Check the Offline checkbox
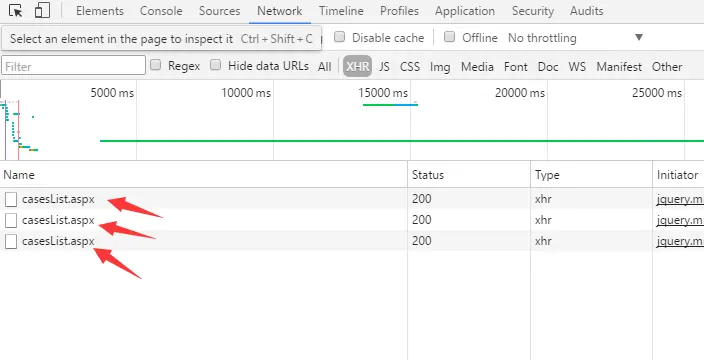The height and width of the screenshot is (360, 704). [x=449, y=37]
